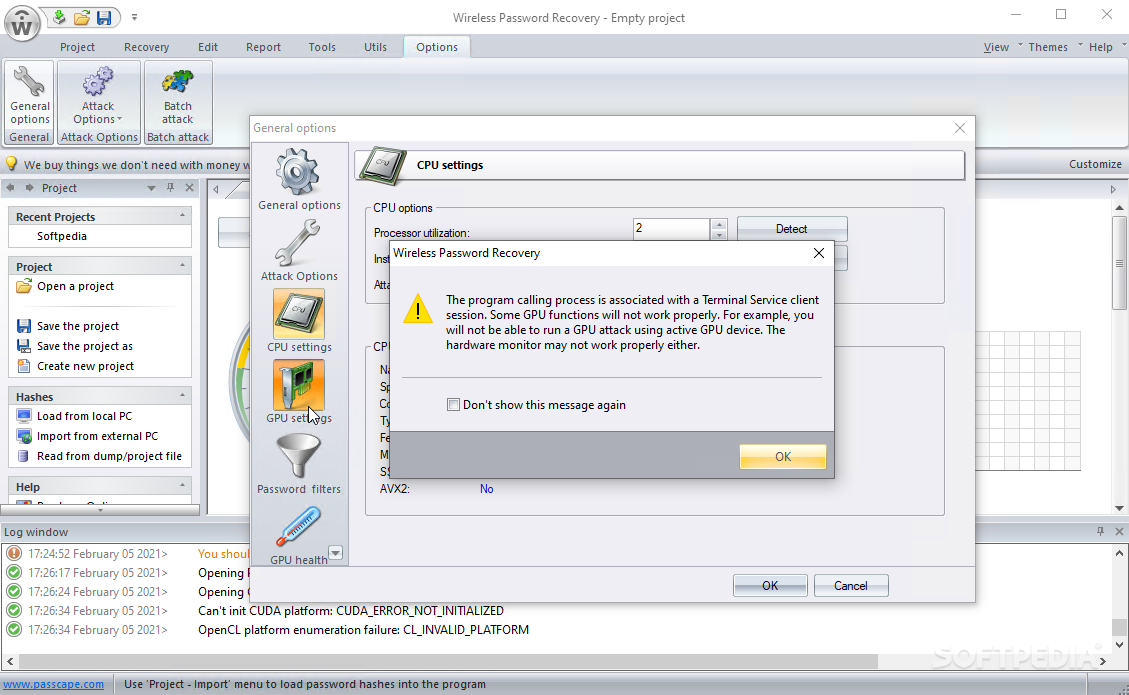Screen dimensions: 1129x695
Task: Click Create new project icon
Action: pyautogui.click(x=24, y=366)
